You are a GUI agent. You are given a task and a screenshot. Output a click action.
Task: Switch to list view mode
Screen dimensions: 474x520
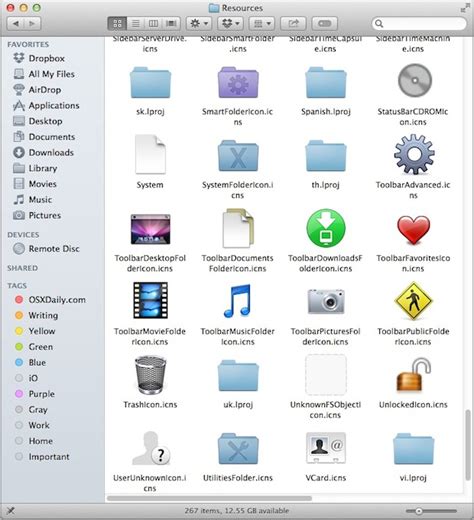coord(136,23)
